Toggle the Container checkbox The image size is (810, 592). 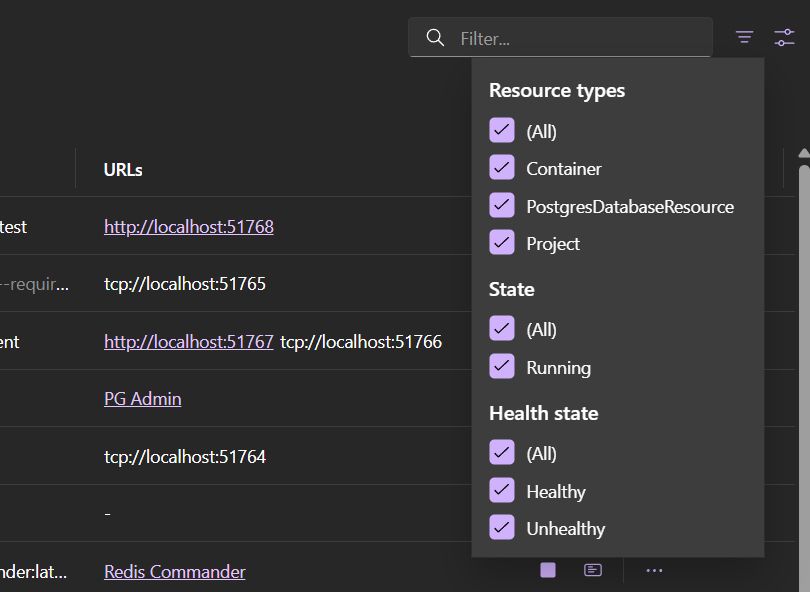tap(502, 167)
